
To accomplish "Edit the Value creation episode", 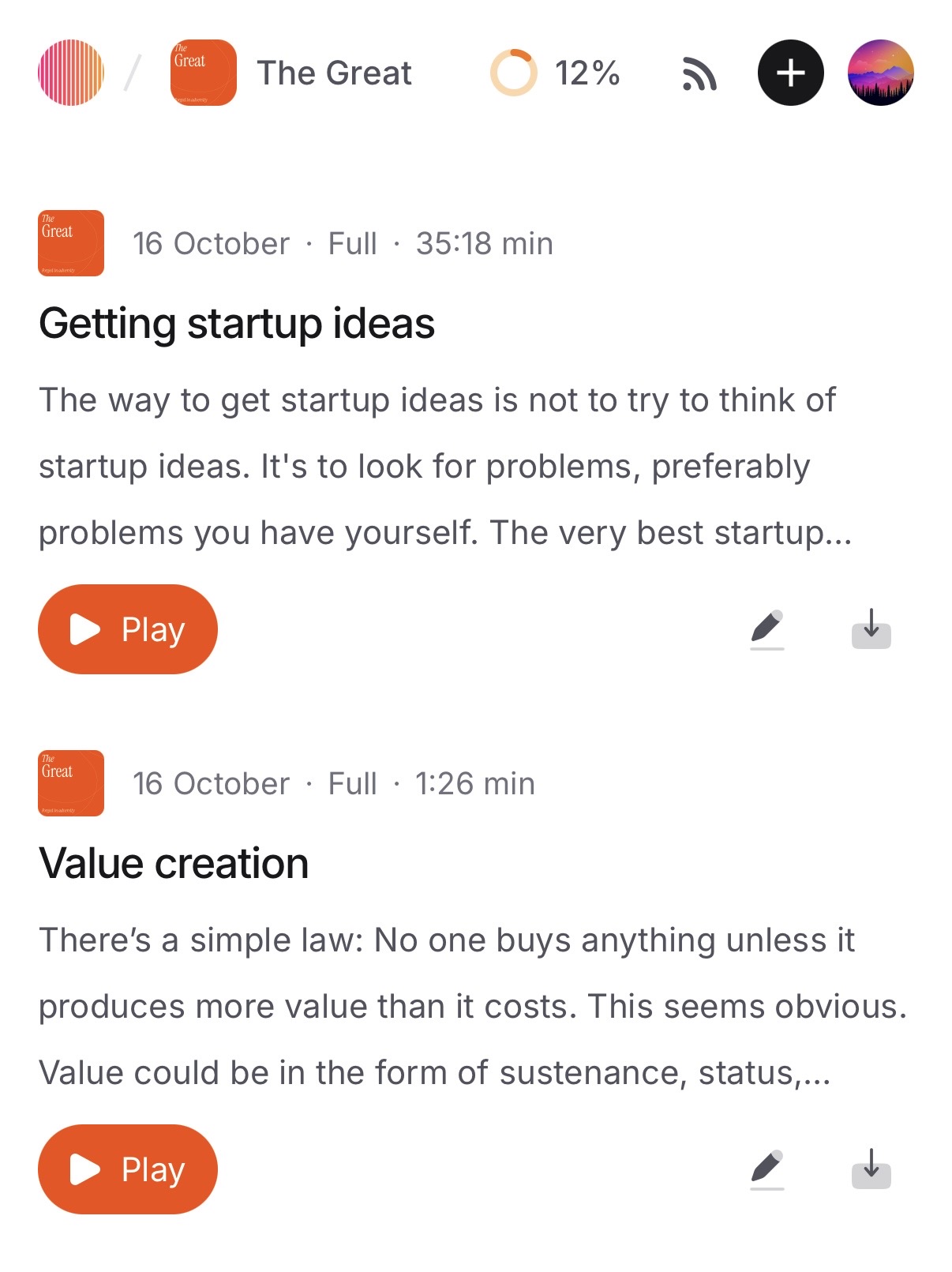I will coord(767,1169).
